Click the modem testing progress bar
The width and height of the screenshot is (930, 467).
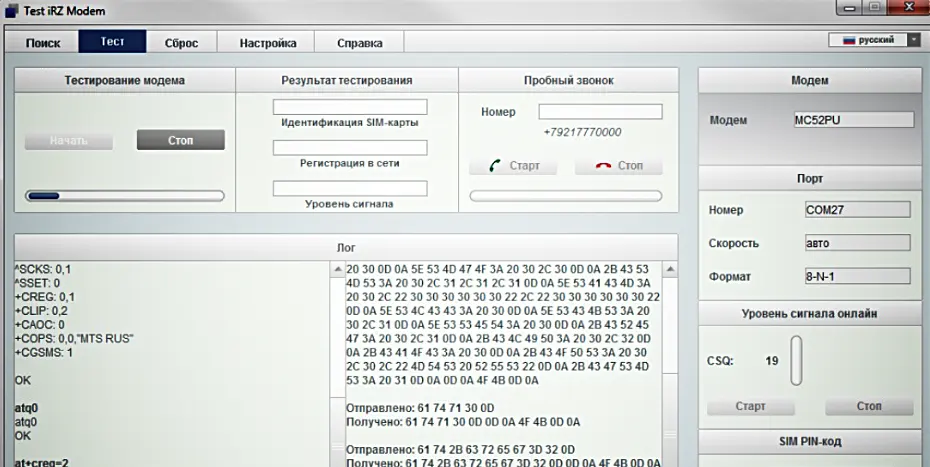point(125,196)
